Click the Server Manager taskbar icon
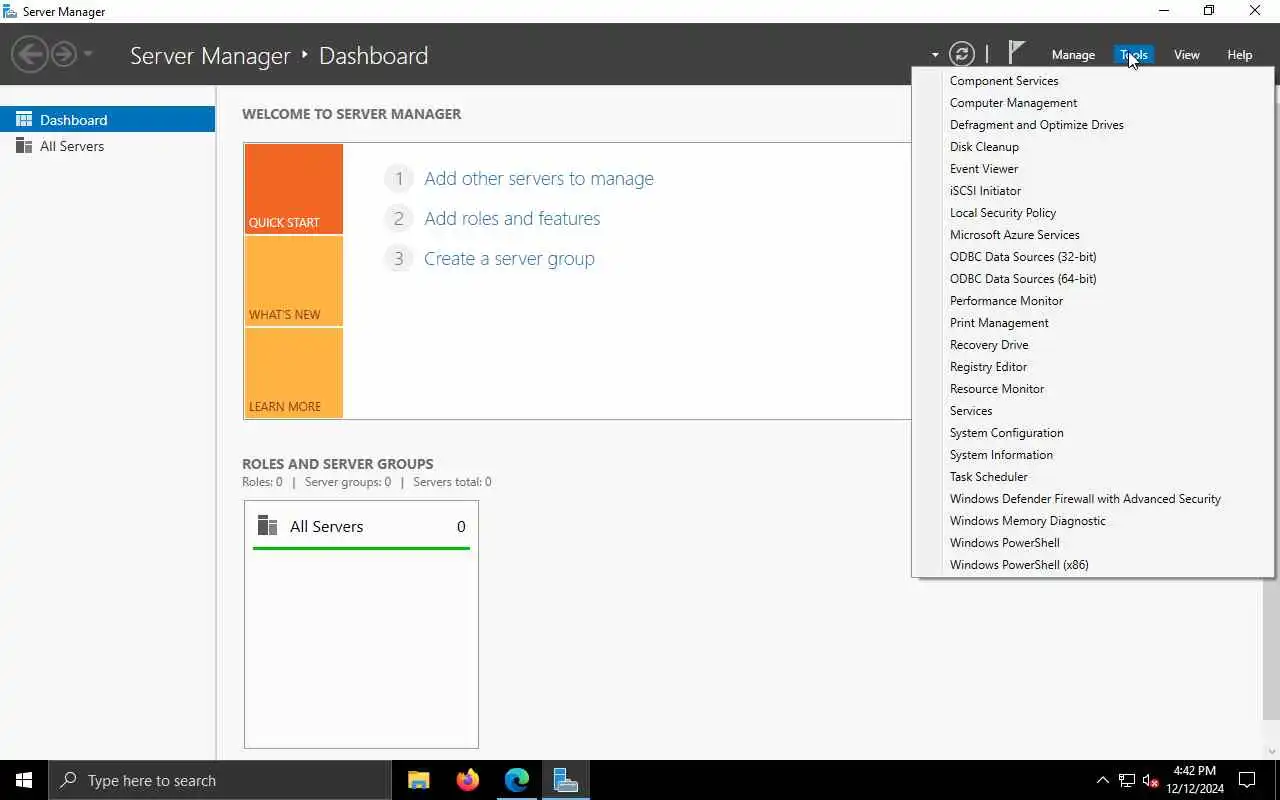The image size is (1280, 800). (x=565, y=780)
